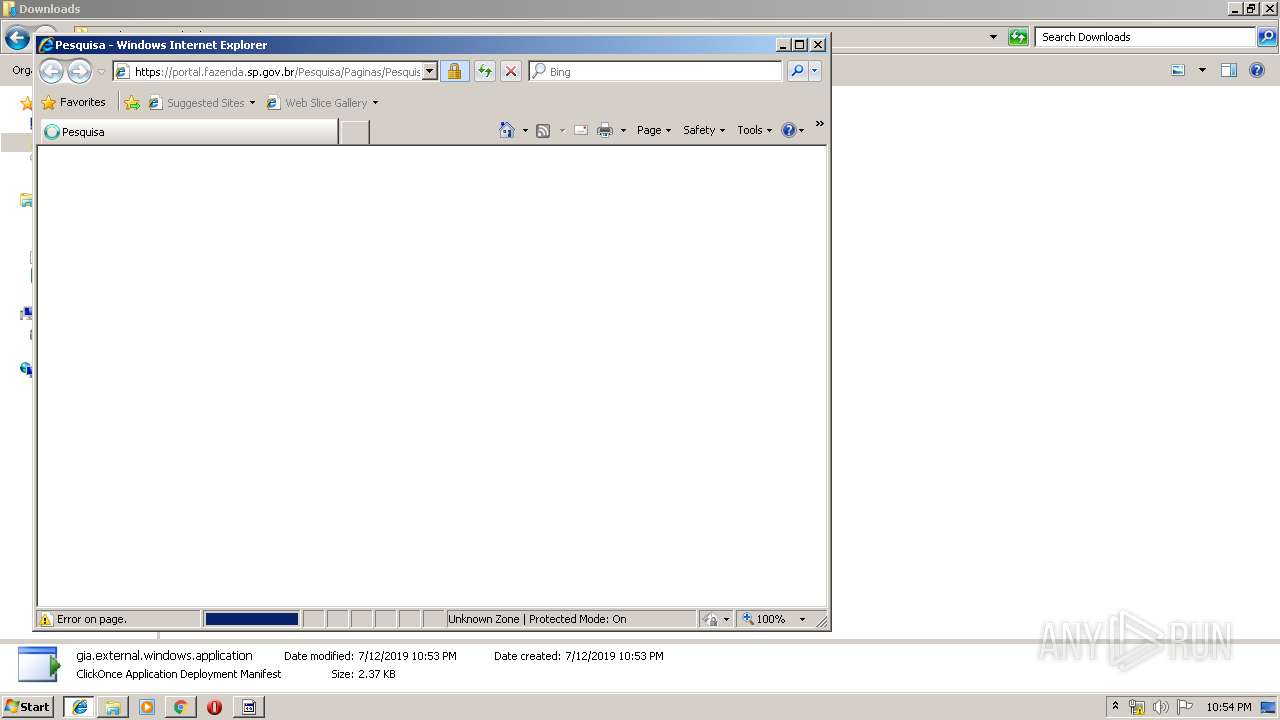The width and height of the screenshot is (1280, 720).
Task: Open Windows Explorer from the taskbar
Action: (x=113, y=707)
